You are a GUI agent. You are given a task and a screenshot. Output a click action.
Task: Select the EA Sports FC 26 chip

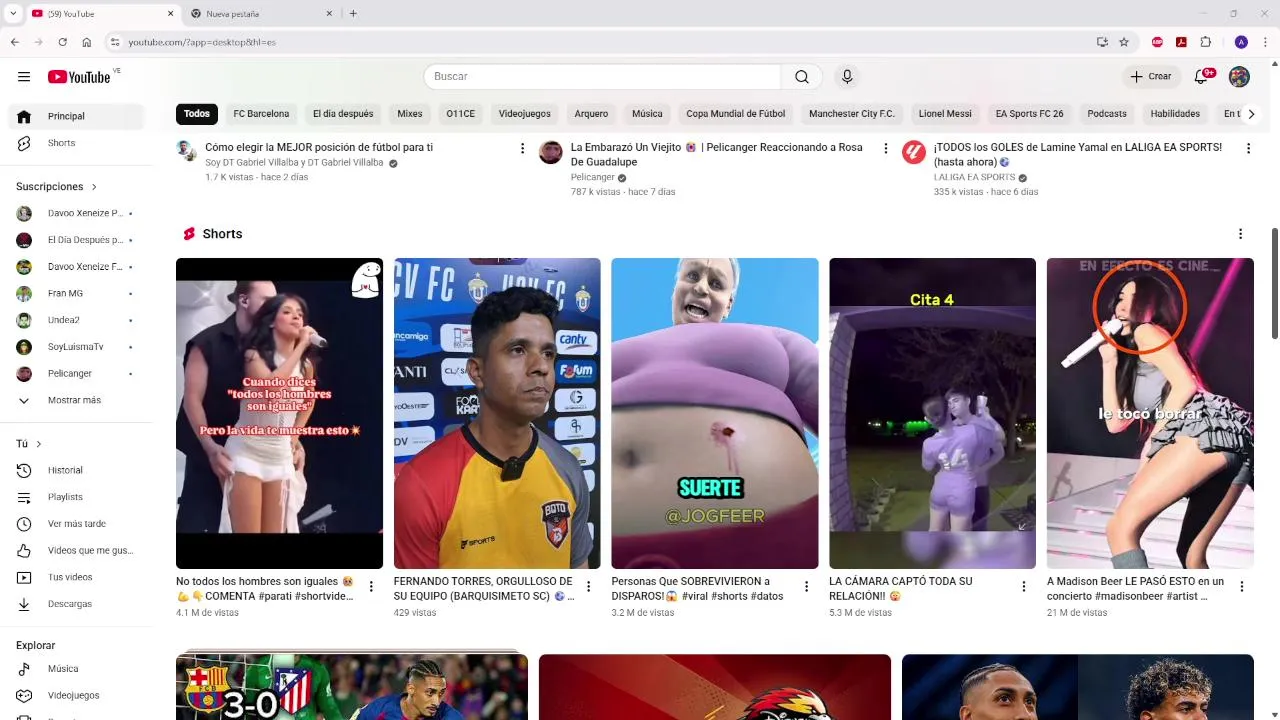(x=1030, y=114)
